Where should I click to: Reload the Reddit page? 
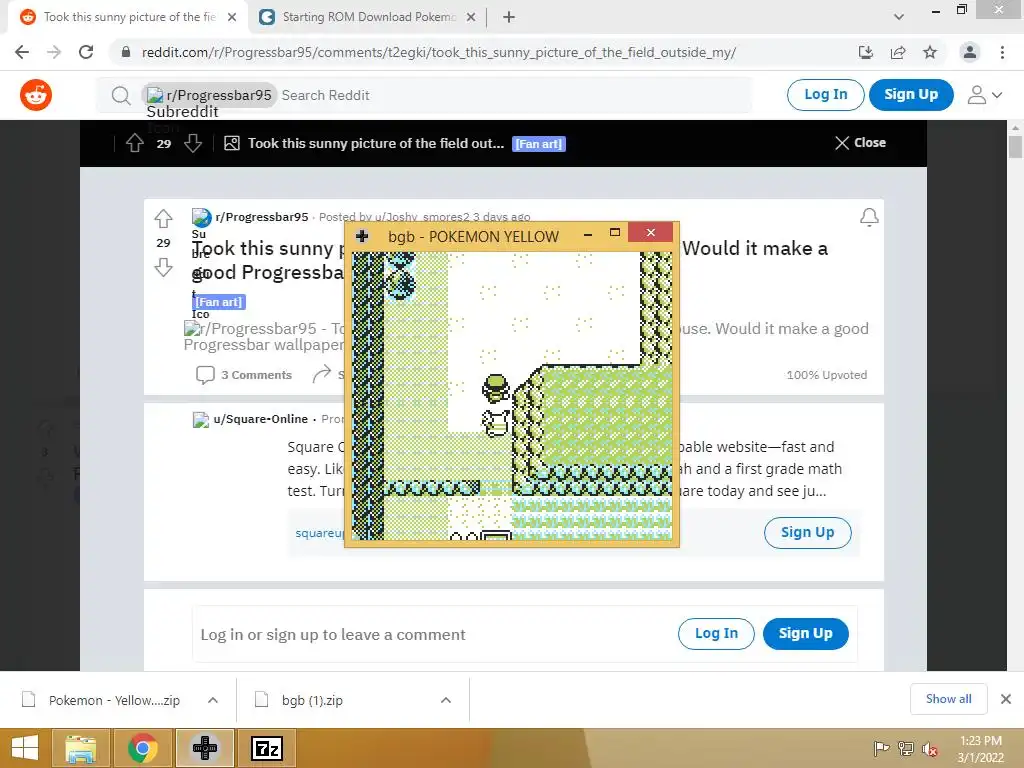86,52
